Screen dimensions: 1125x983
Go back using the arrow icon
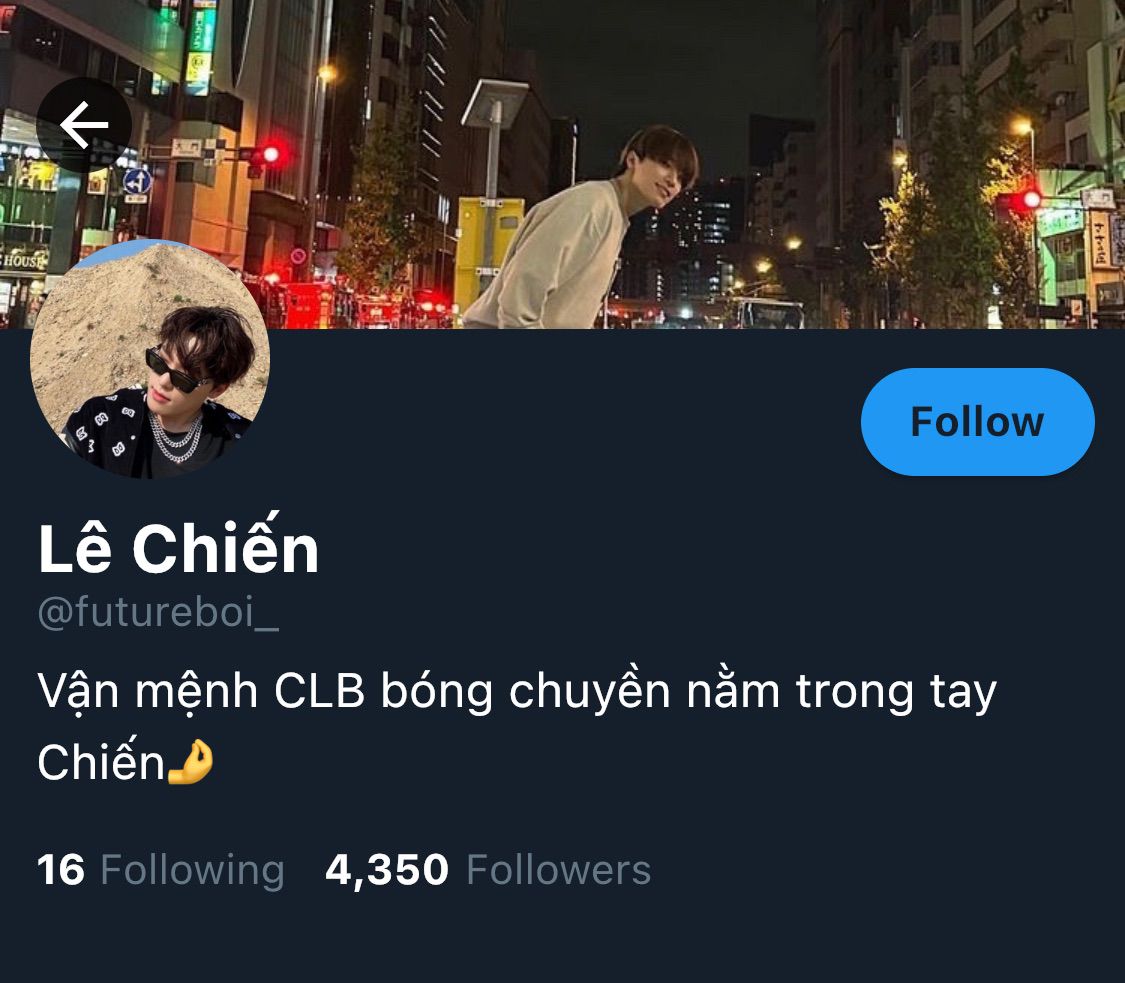click(84, 125)
